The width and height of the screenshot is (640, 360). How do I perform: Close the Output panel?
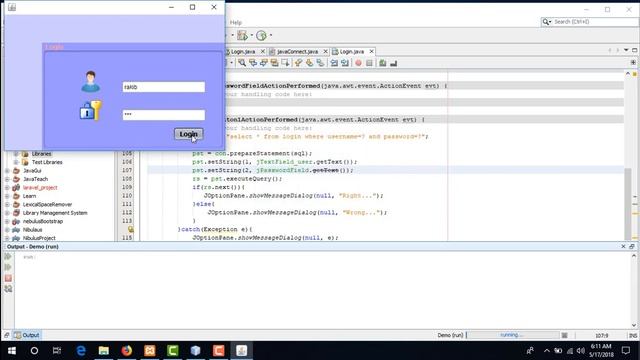tap(623, 247)
